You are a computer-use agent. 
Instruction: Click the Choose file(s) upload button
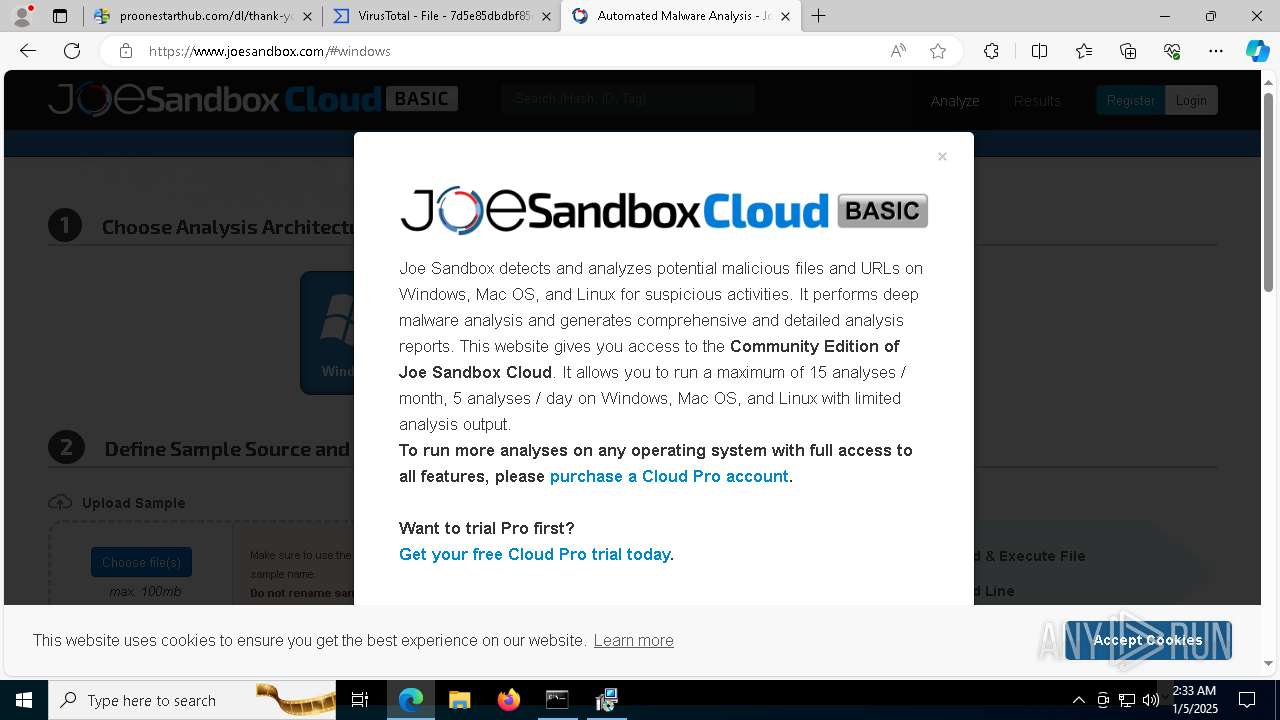pos(141,562)
